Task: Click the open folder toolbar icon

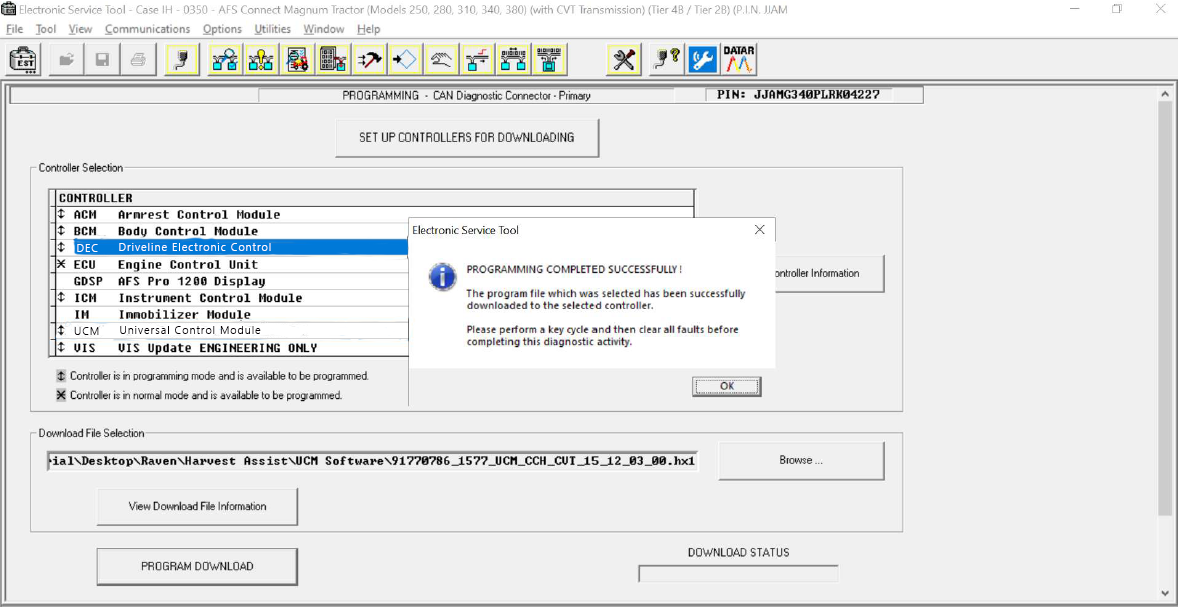Action: coord(66,59)
